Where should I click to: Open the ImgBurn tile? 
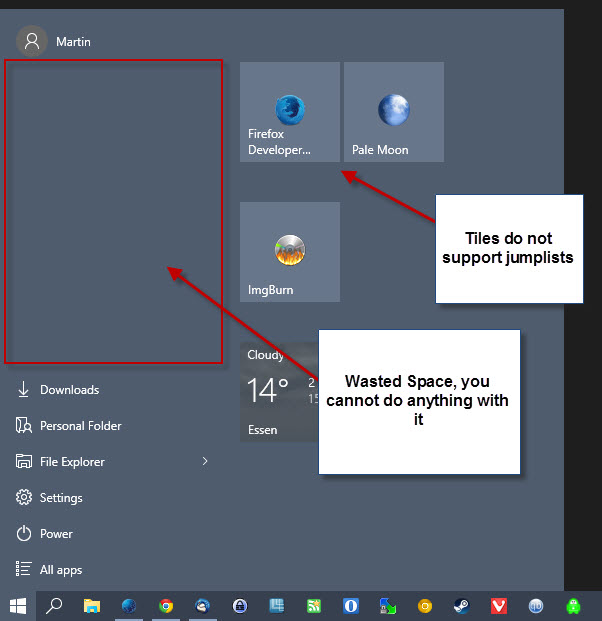click(290, 252)
